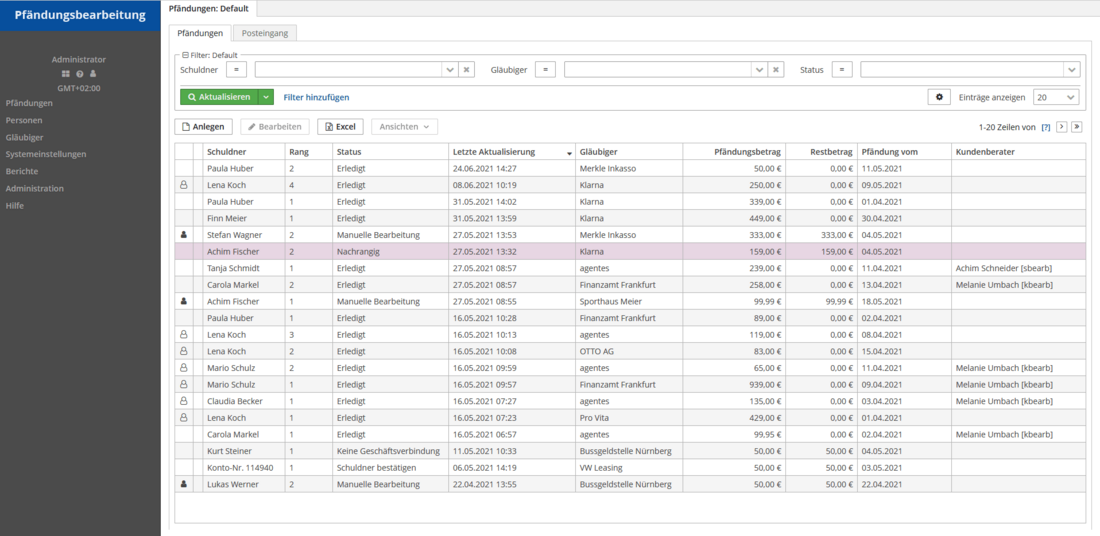Switch to the Posteingang tab
The width and height of the screenshot is (1100, 536).
coord(265,33)
